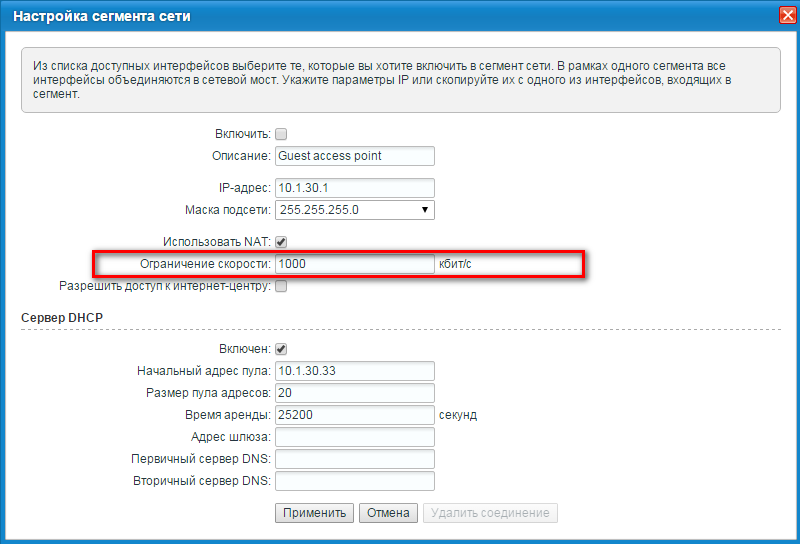Screen dimensions: 800x544
Task: Click the Ограничение скорости field
Action: click(x=354, y=264)
